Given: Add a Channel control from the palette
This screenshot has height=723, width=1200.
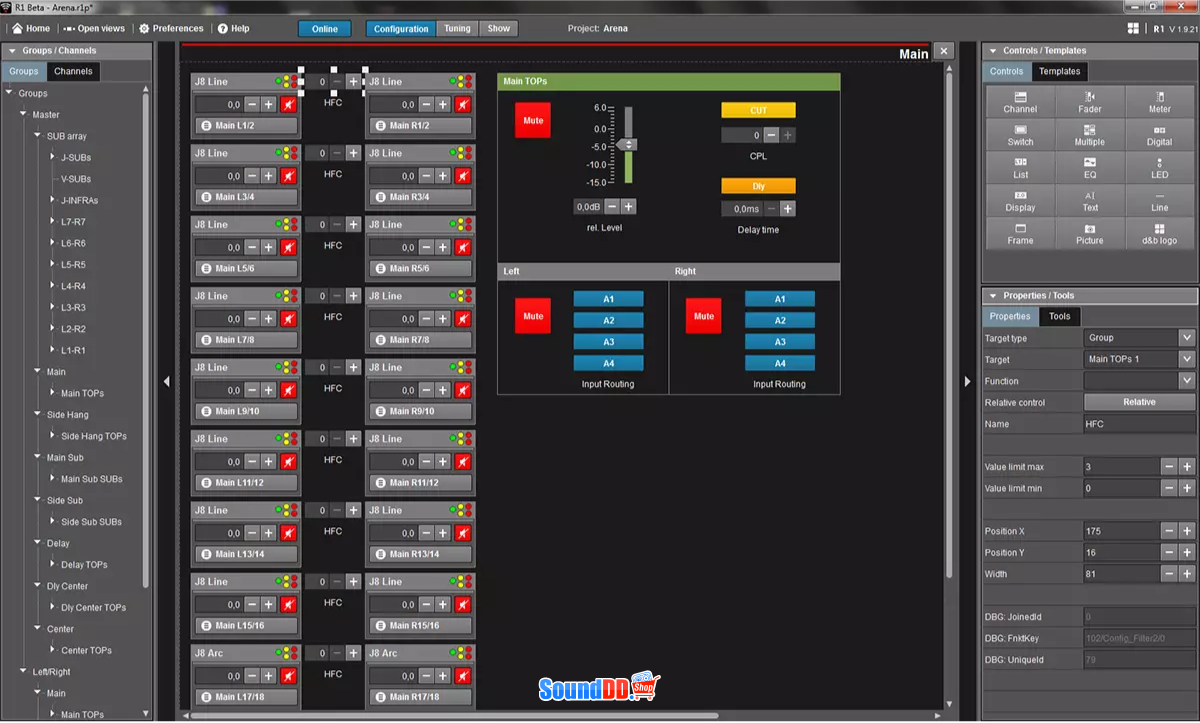Looking at the screenshot, I should click(1020, 102).
